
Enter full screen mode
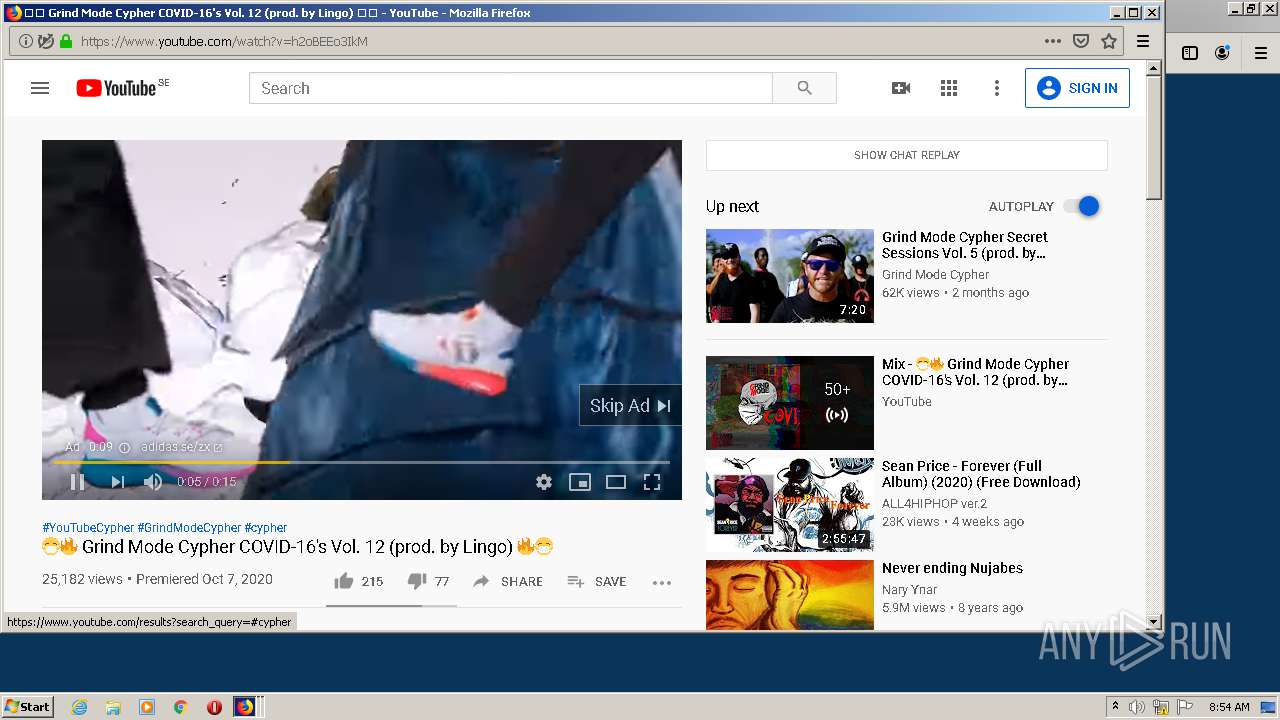pyautogui.click(x=652, y=482)
